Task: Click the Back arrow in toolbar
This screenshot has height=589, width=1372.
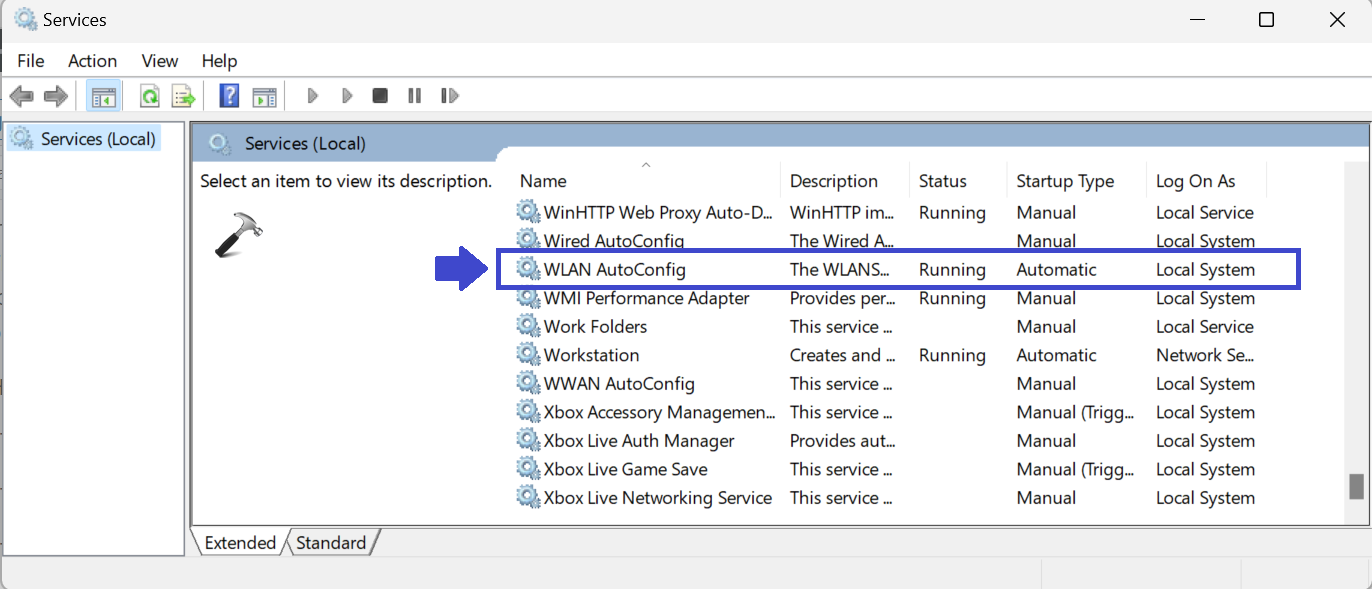Action: 21,96
